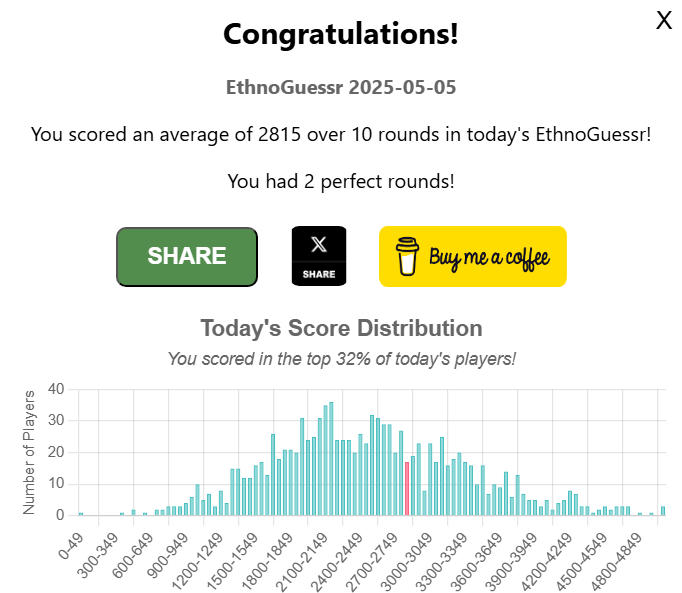Click the top 32% of players text
Viewport: 682px width, 593px height.
pos(341,359)
